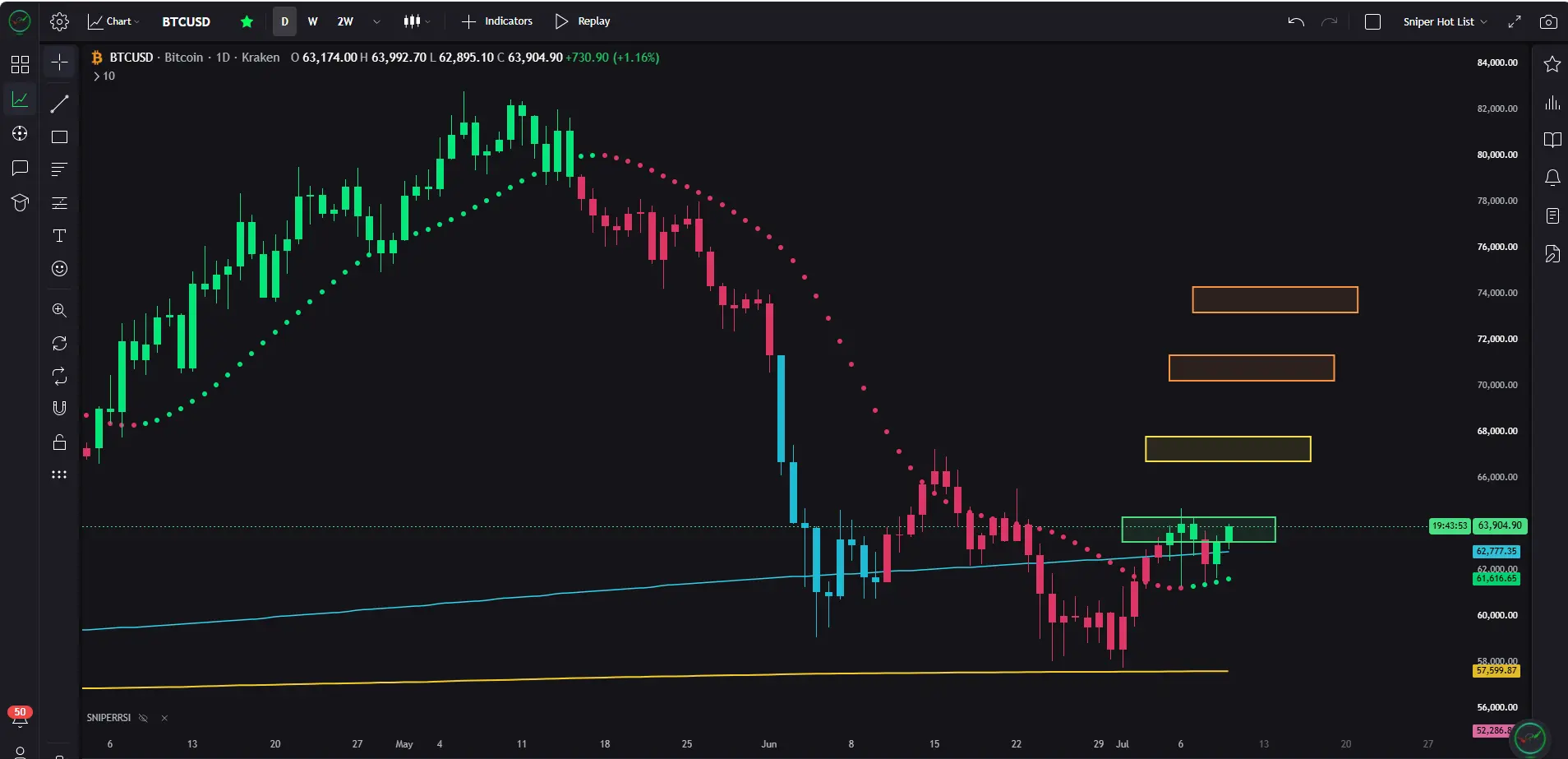Open the chart view icon in the left sidebar

coord(20,100)
